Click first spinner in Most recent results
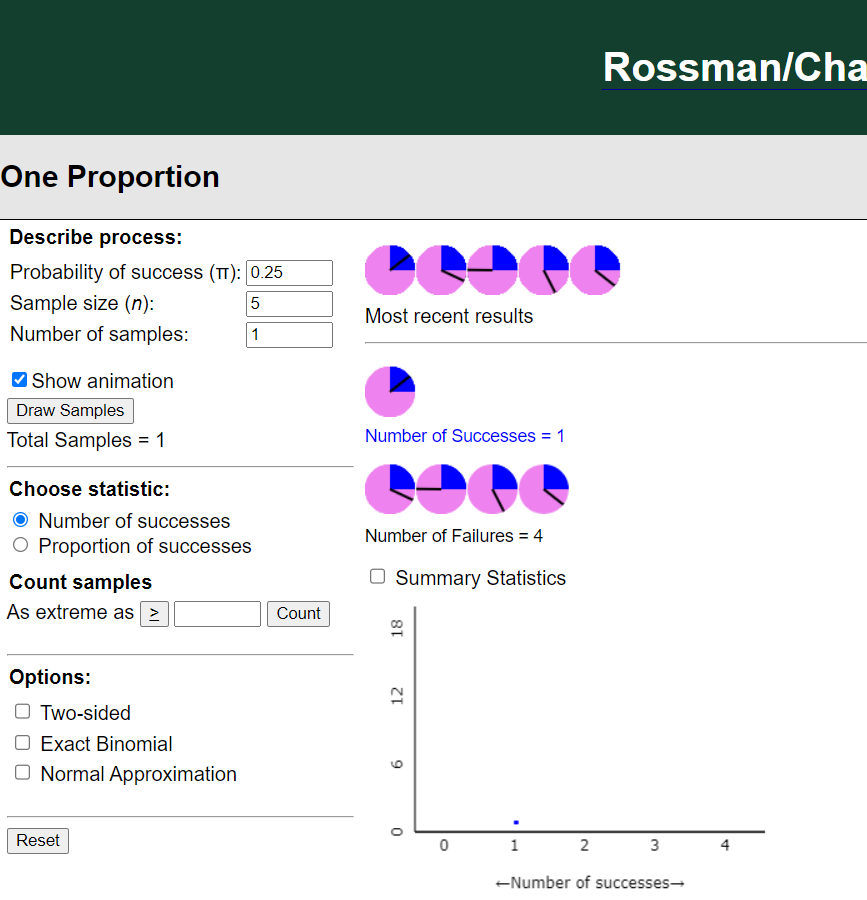This screenshot has height=900, width=867. (x=390, y=270)
